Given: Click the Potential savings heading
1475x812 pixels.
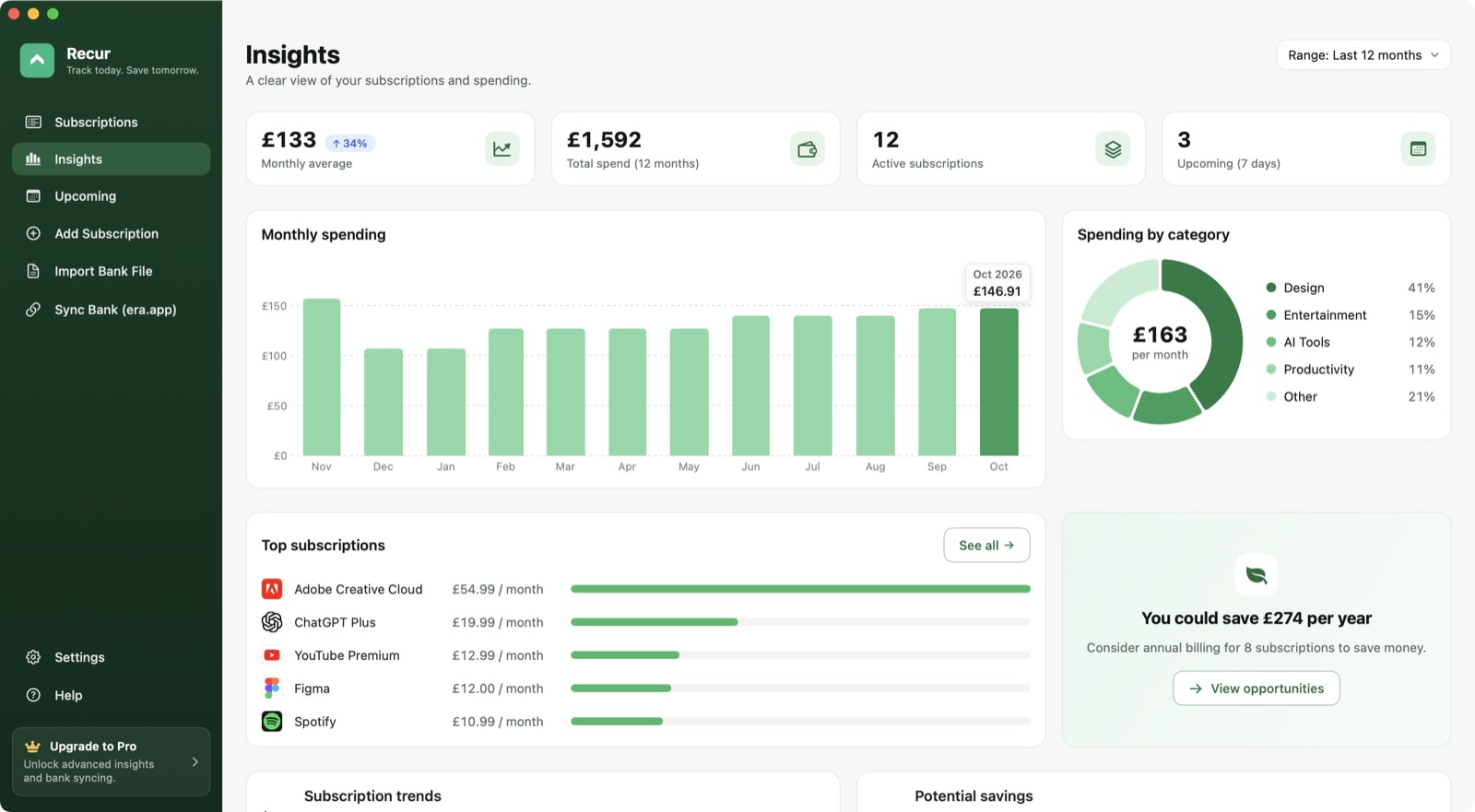Looking at the screenshot, I should pos(973,796).
